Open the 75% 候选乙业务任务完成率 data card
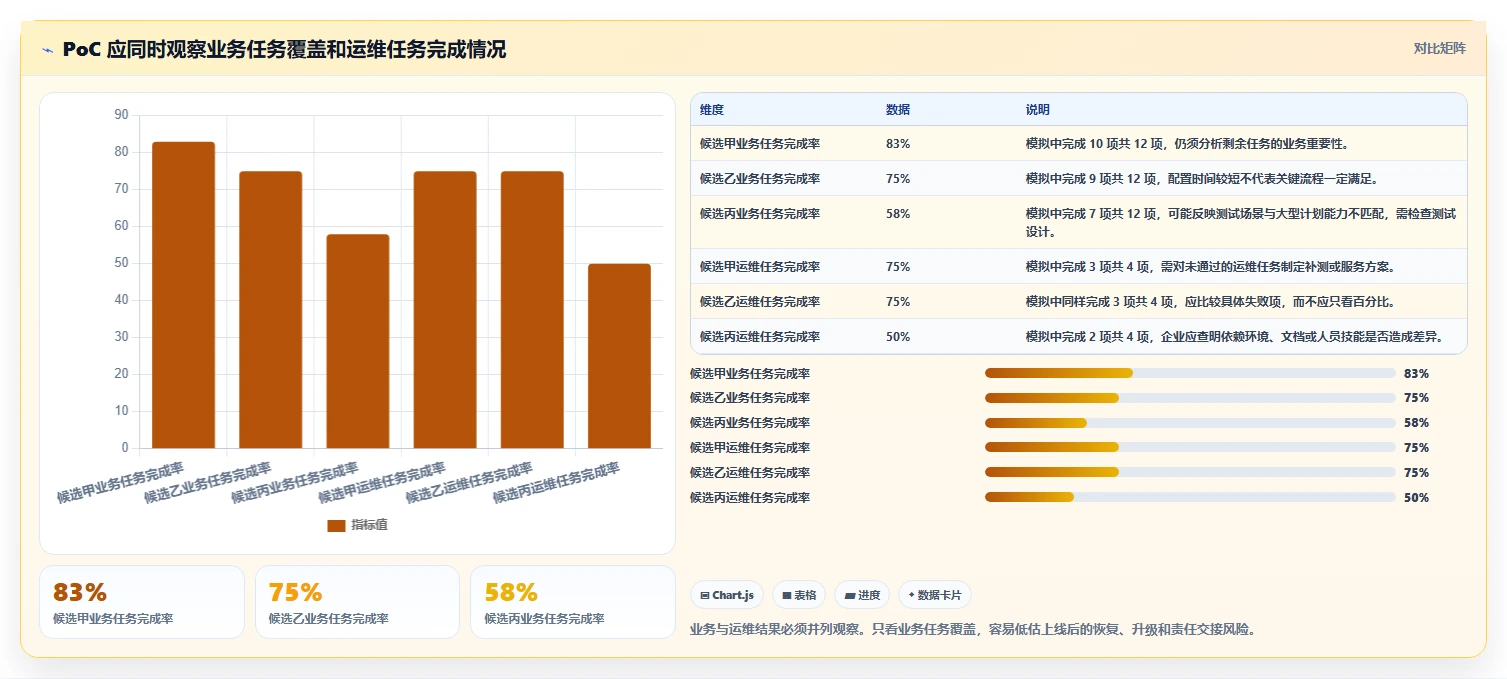 pyautogui.click(x=357, y=602)
